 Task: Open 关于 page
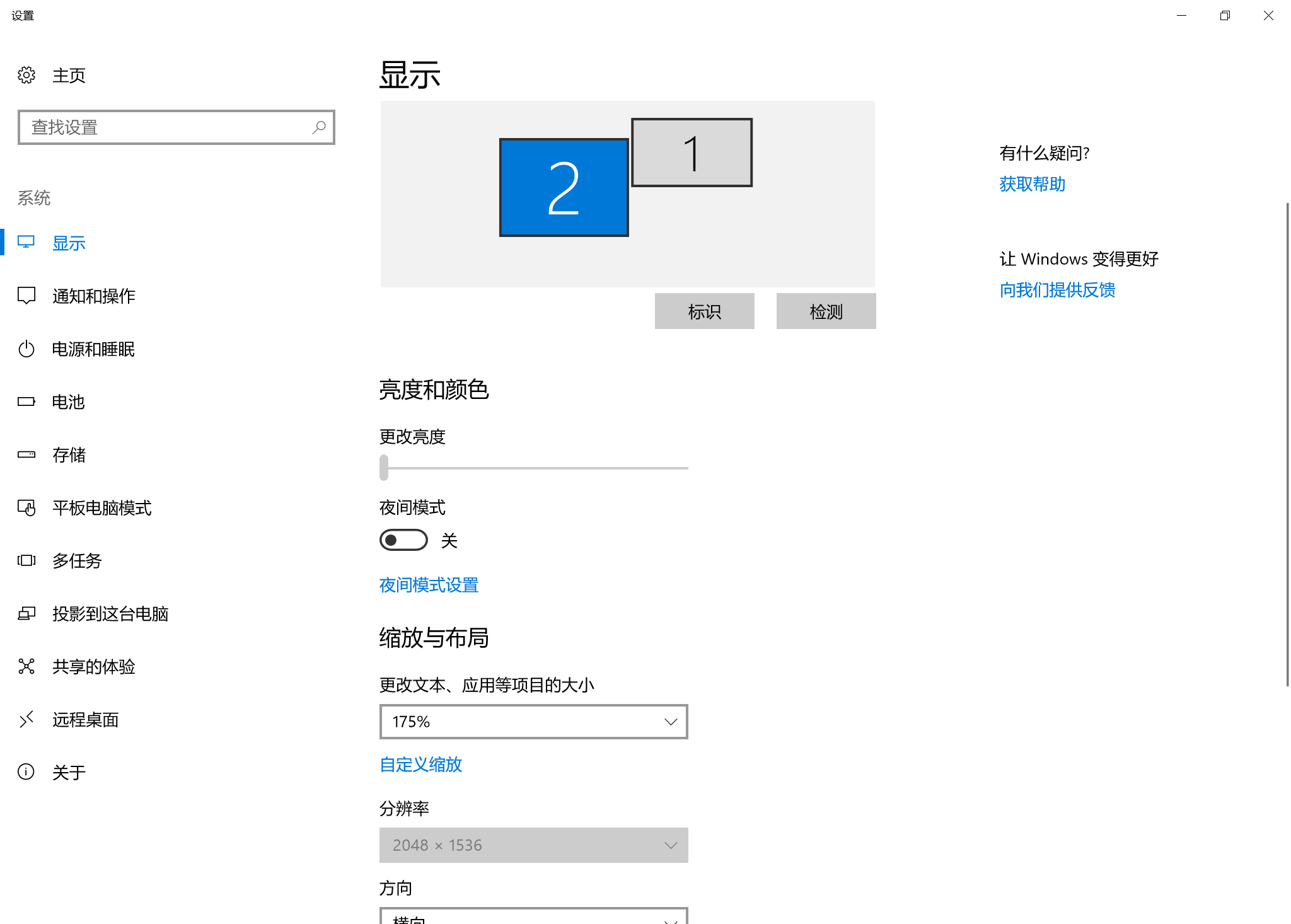pyautogui.click(x=69, y=773)
